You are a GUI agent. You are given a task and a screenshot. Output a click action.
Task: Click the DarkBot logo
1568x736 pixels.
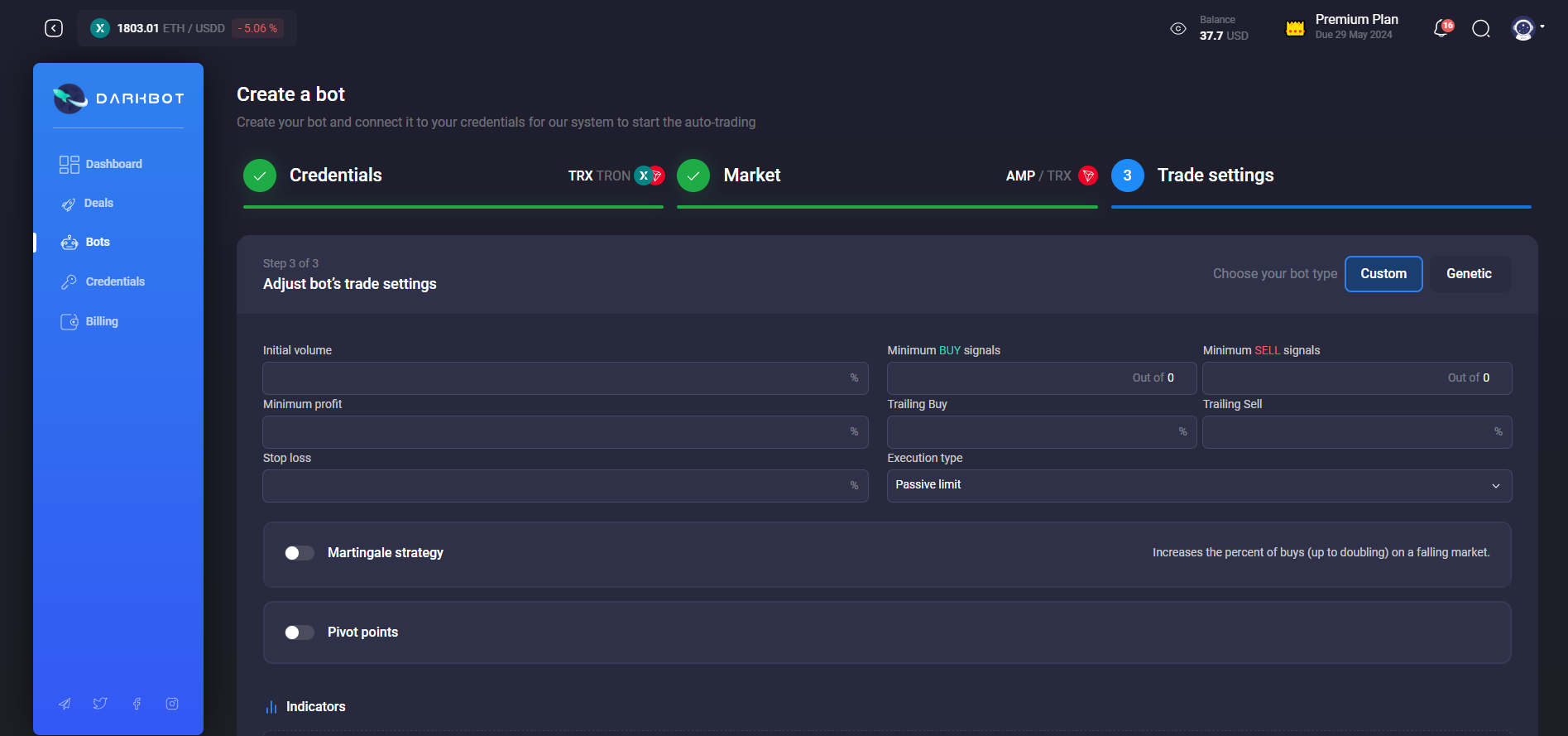coord(118,99)
